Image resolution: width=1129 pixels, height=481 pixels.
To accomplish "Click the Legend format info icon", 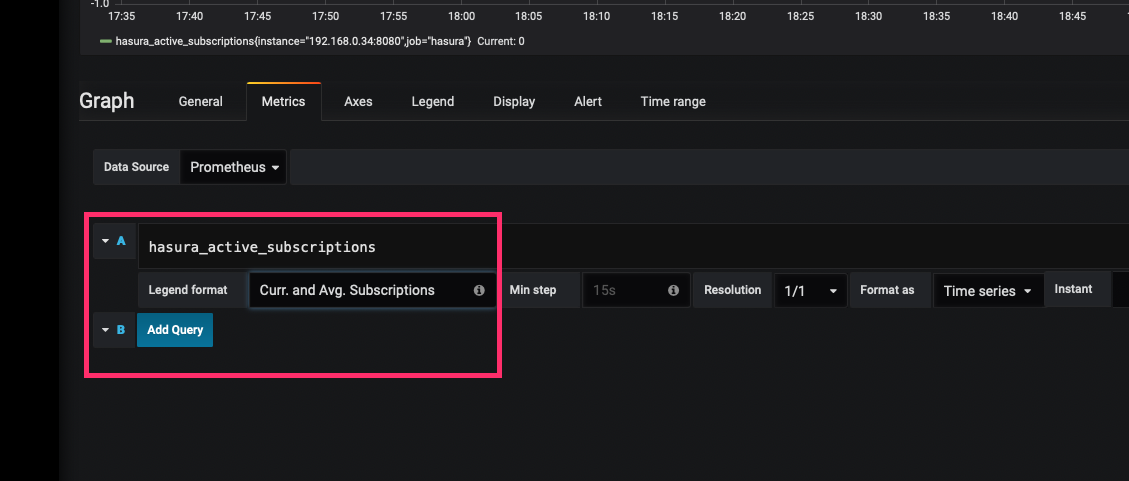I will tap(479, 290).
